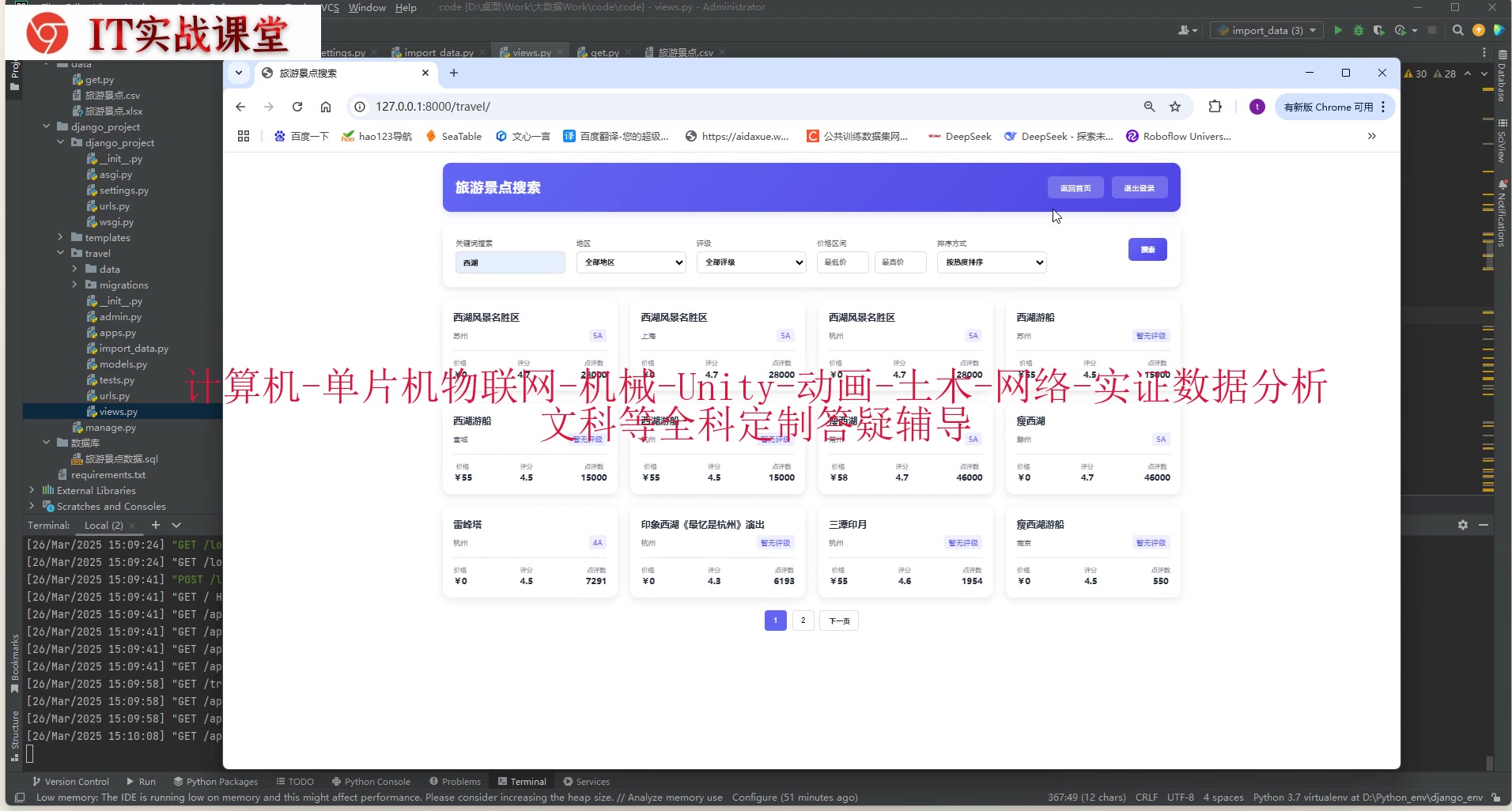Focus the 最低价 minimum price field

(x=842, y=262)
